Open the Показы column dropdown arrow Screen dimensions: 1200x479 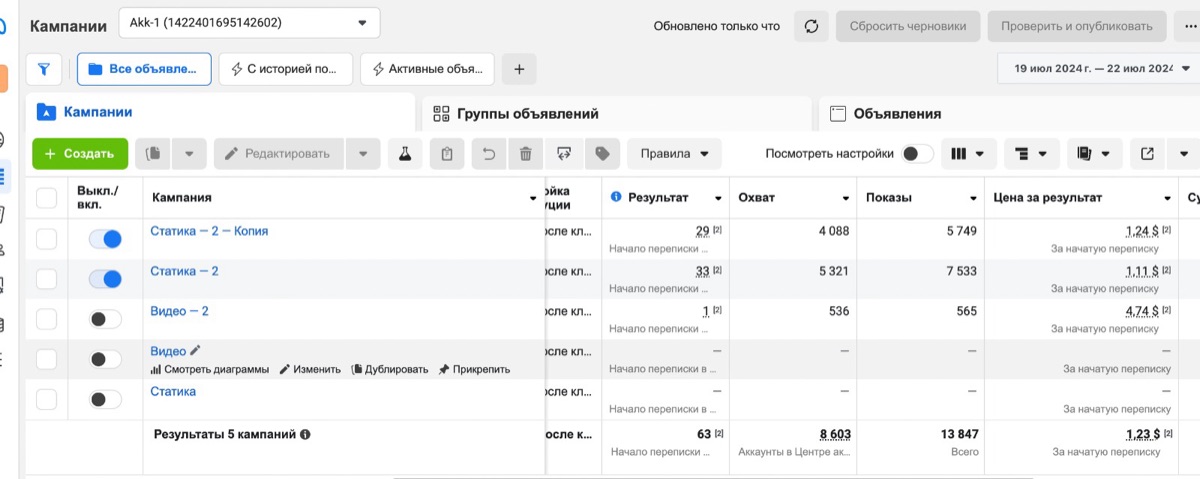(974, 198)
